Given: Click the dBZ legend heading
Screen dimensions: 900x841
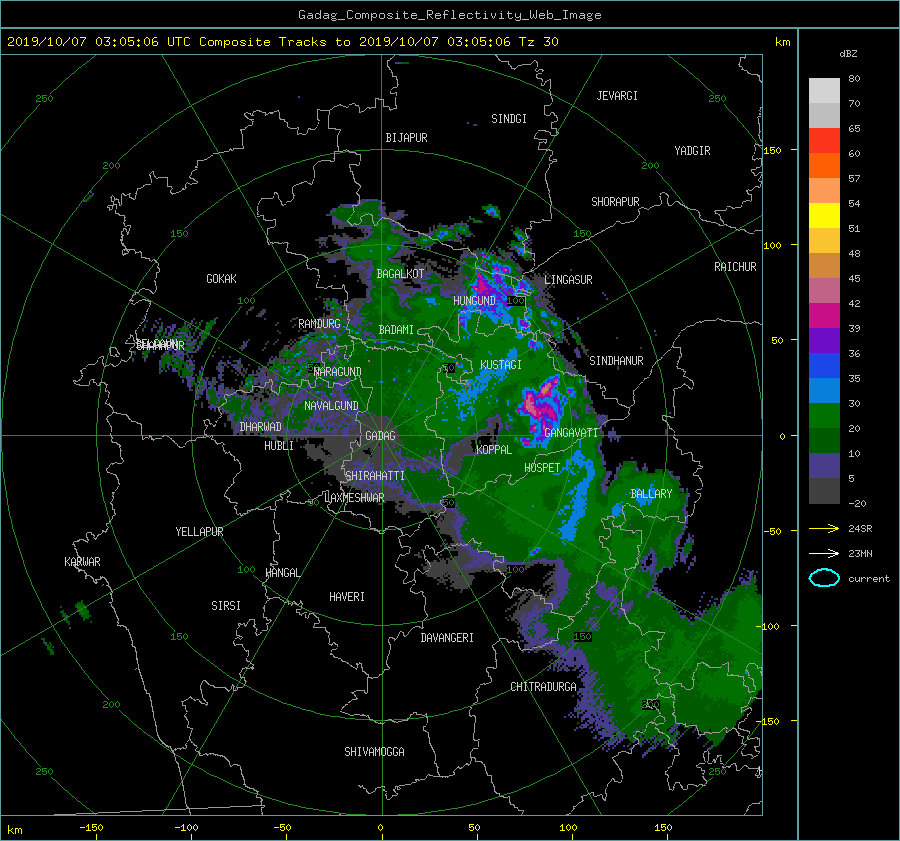Looking at the screenshot, I should (848, 53).
